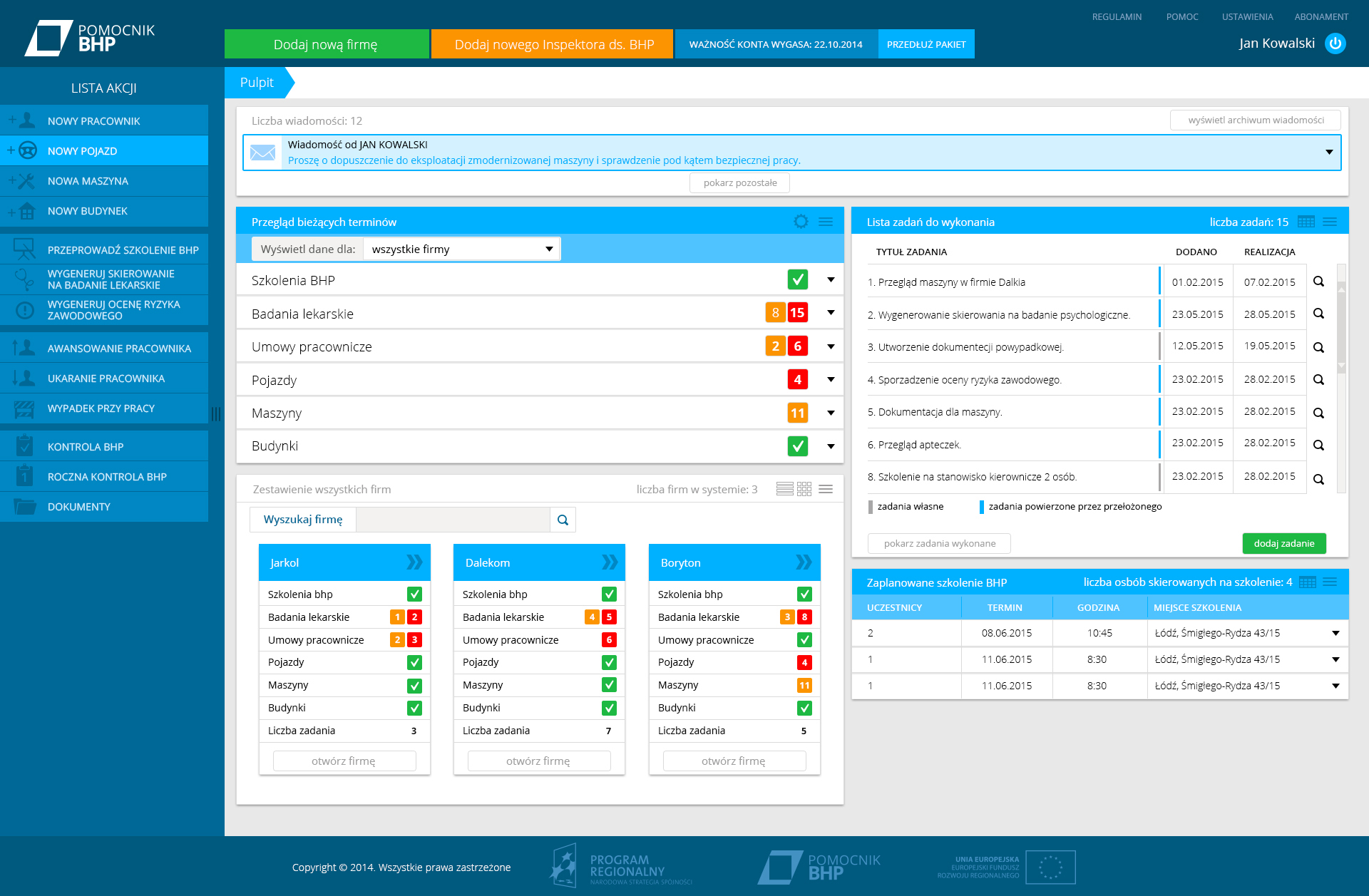
Task: Click magnifier for task 8 Szkolenie na stanowisko kierownicze
Action: point(1318,480)
